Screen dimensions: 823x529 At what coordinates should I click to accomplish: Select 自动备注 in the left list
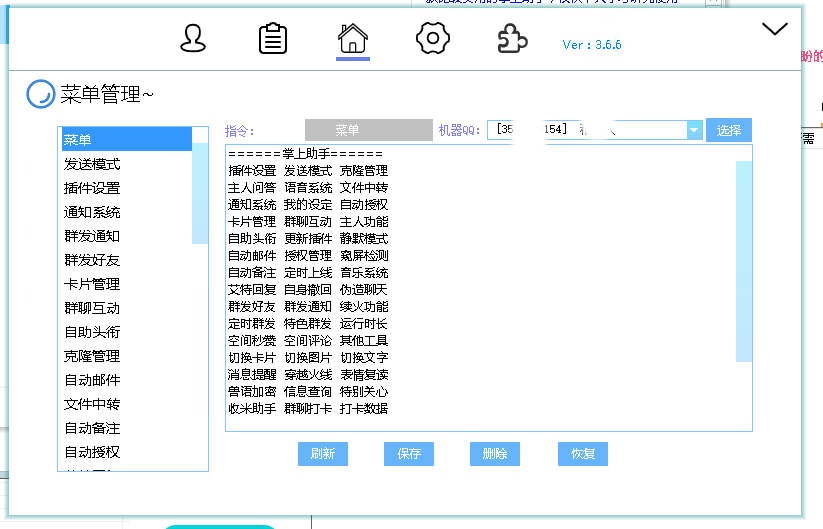pos(126,428)
